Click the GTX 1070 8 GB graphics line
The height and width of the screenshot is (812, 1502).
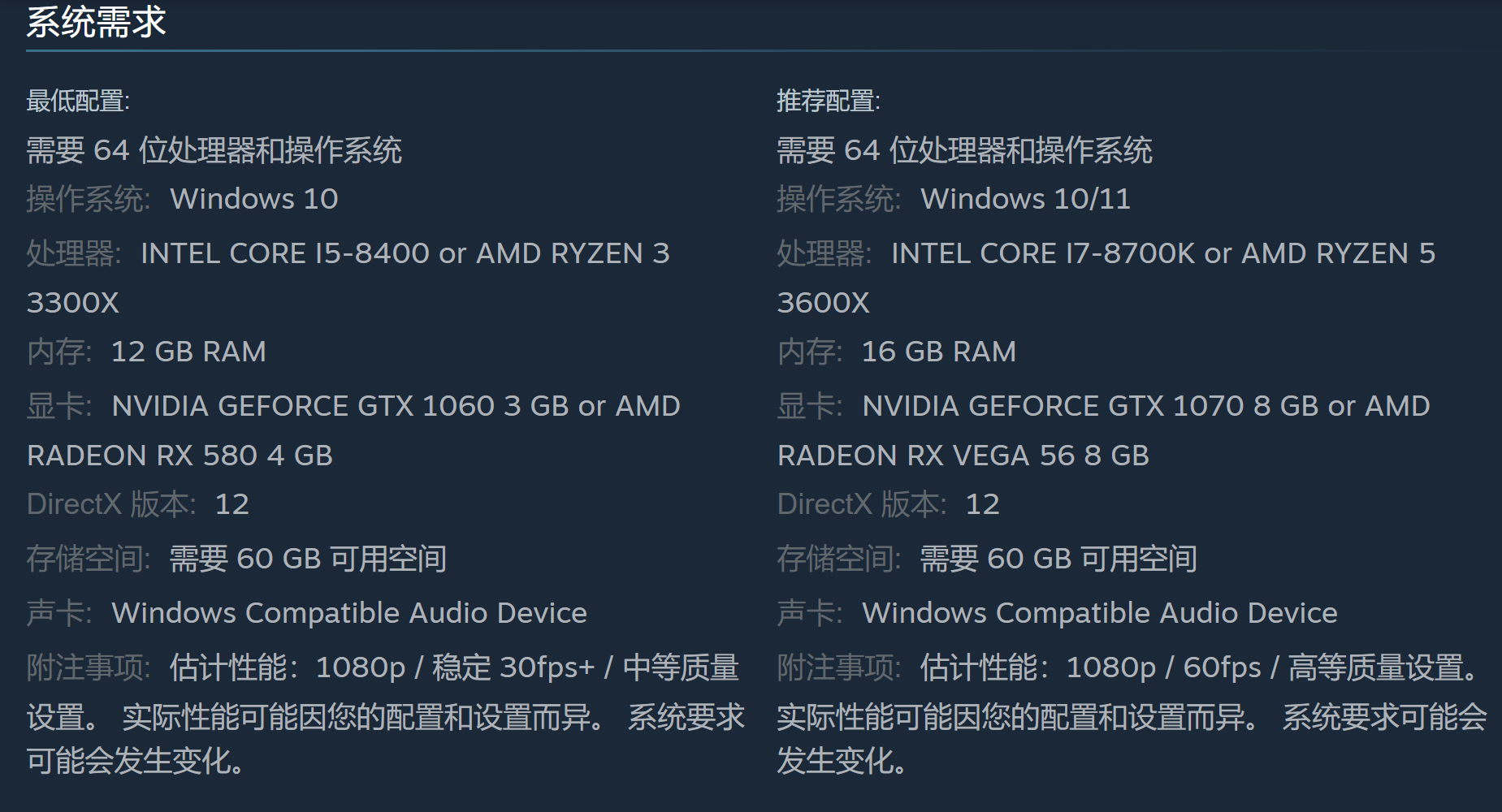(1145, 406)
